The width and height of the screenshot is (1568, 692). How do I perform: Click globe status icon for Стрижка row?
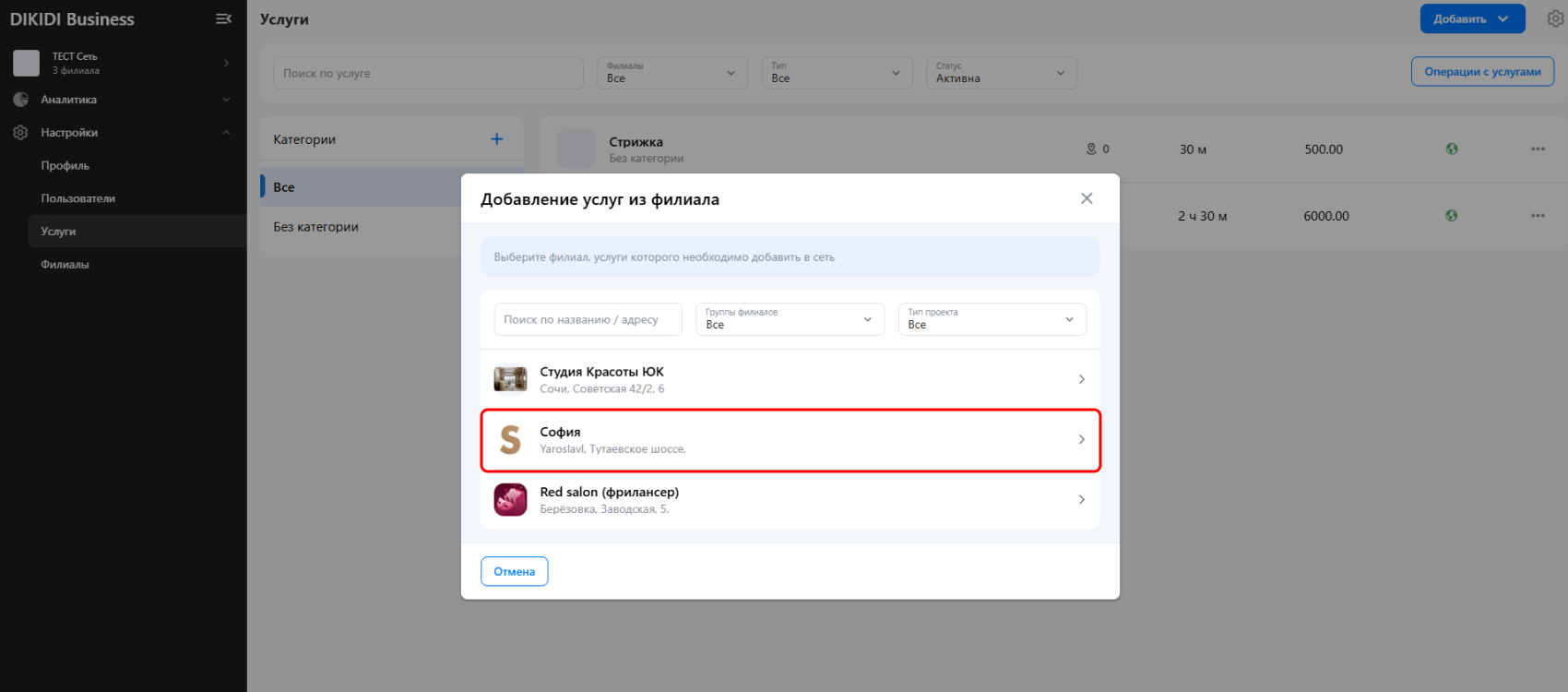point(1451,149)
